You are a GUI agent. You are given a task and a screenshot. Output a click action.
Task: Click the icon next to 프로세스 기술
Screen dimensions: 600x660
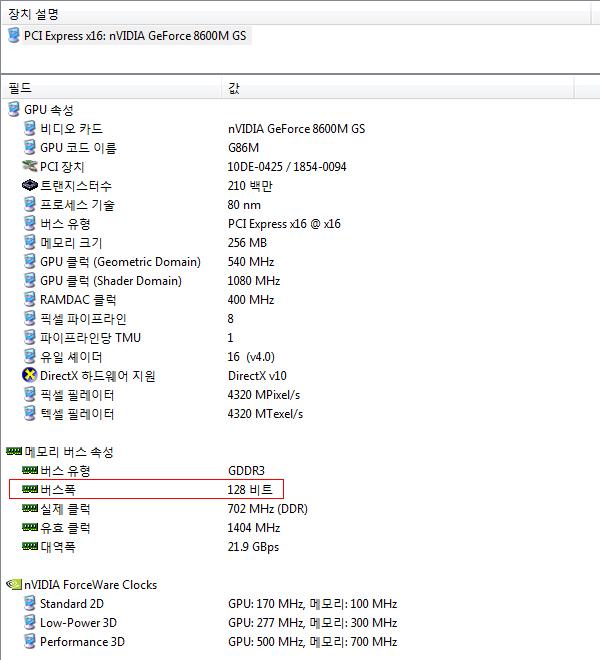tap(29, 204)
